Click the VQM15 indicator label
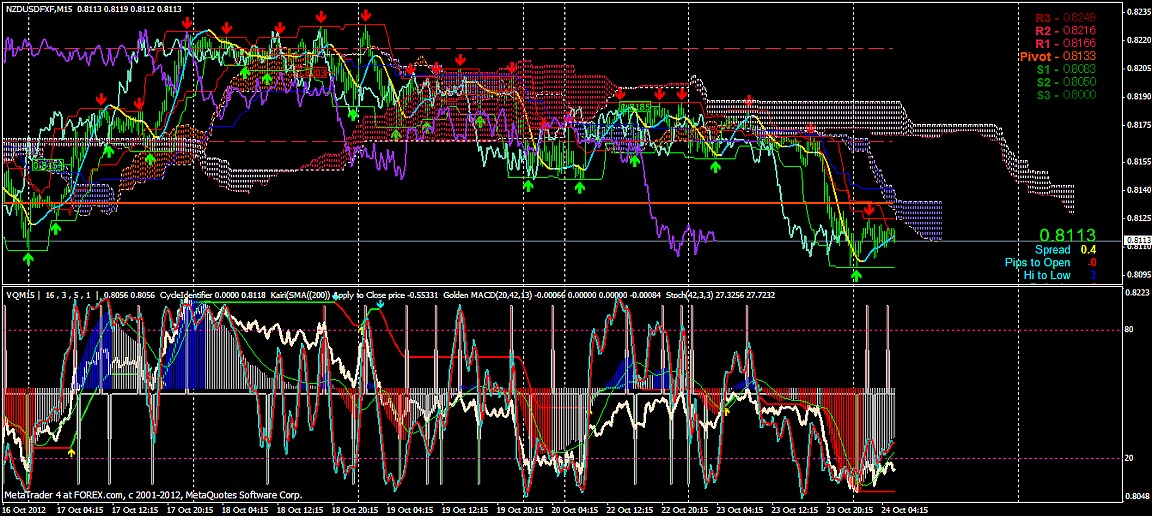Viewport: 1152px width, 516px height. click(x=19, y=296)
